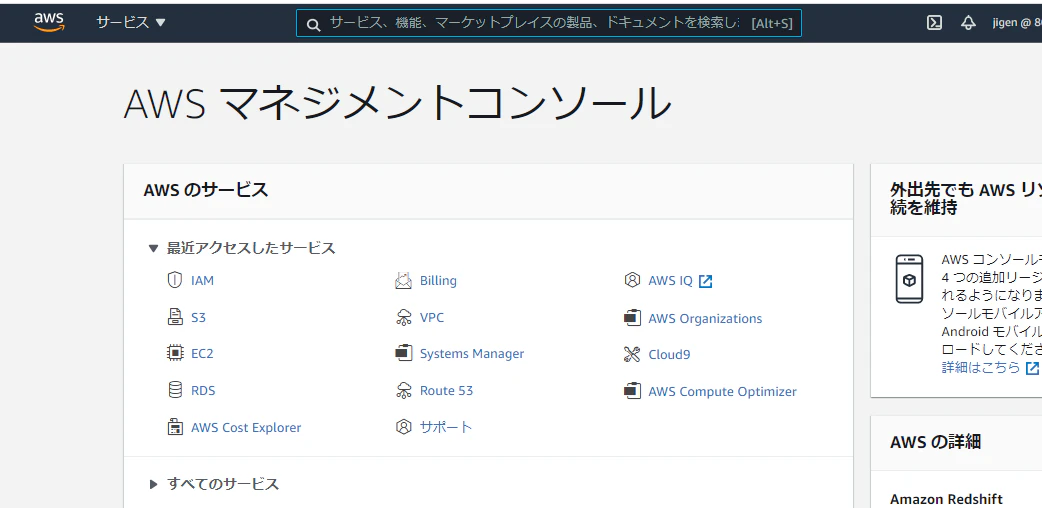Screen dimensions: 1042x508
Task: Click the AWS のサービス panel heading
Action: [206, 190]
